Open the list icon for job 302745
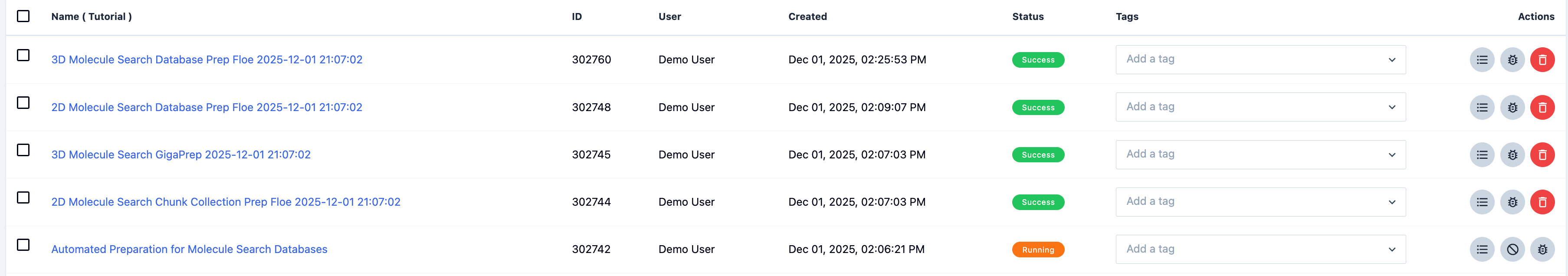 (1482, 155)
